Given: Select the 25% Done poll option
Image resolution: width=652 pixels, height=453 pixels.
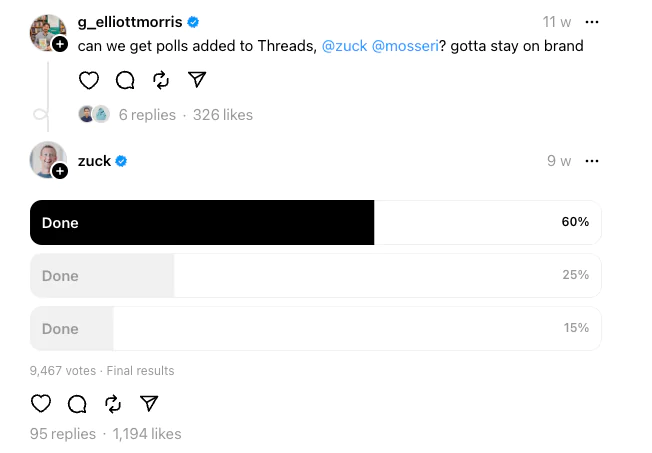Looking at the screenshot, I should click(315, 275).
